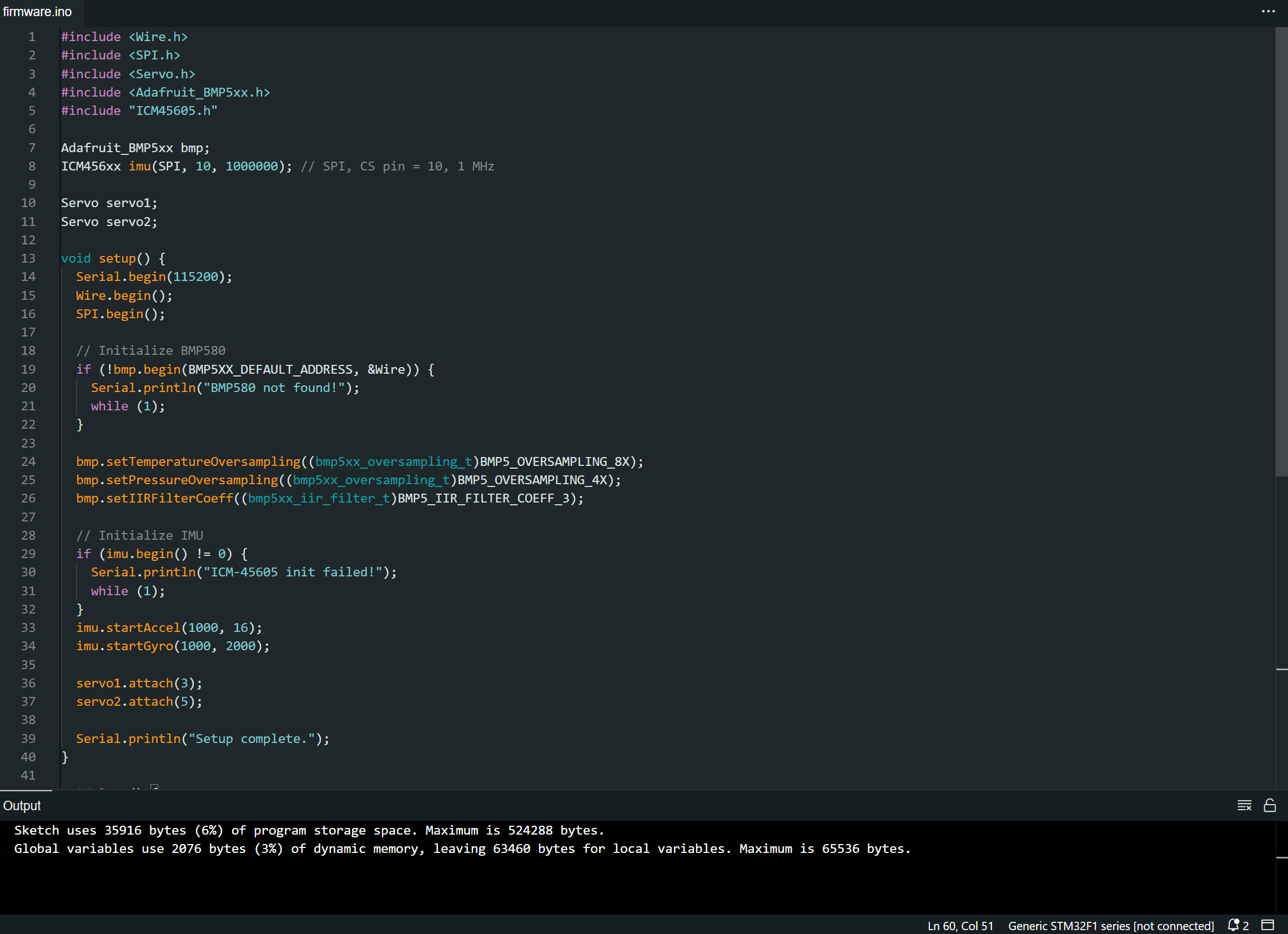Click the Ln 60, Col 51 position indicator
Screen dimensions: 1288x934
[960, 926]
